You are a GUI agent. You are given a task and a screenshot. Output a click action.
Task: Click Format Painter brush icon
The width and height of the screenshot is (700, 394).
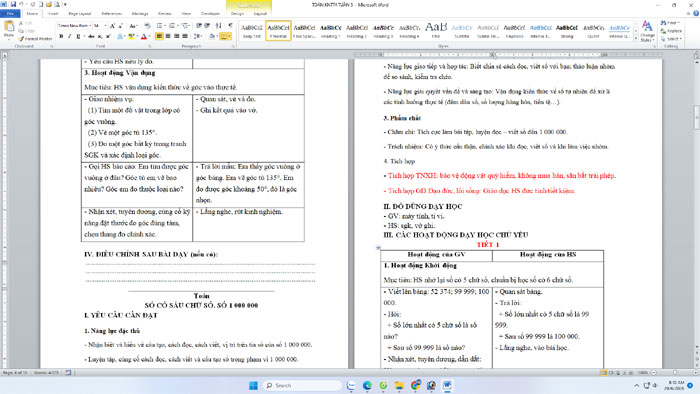[x=36, y=39]
